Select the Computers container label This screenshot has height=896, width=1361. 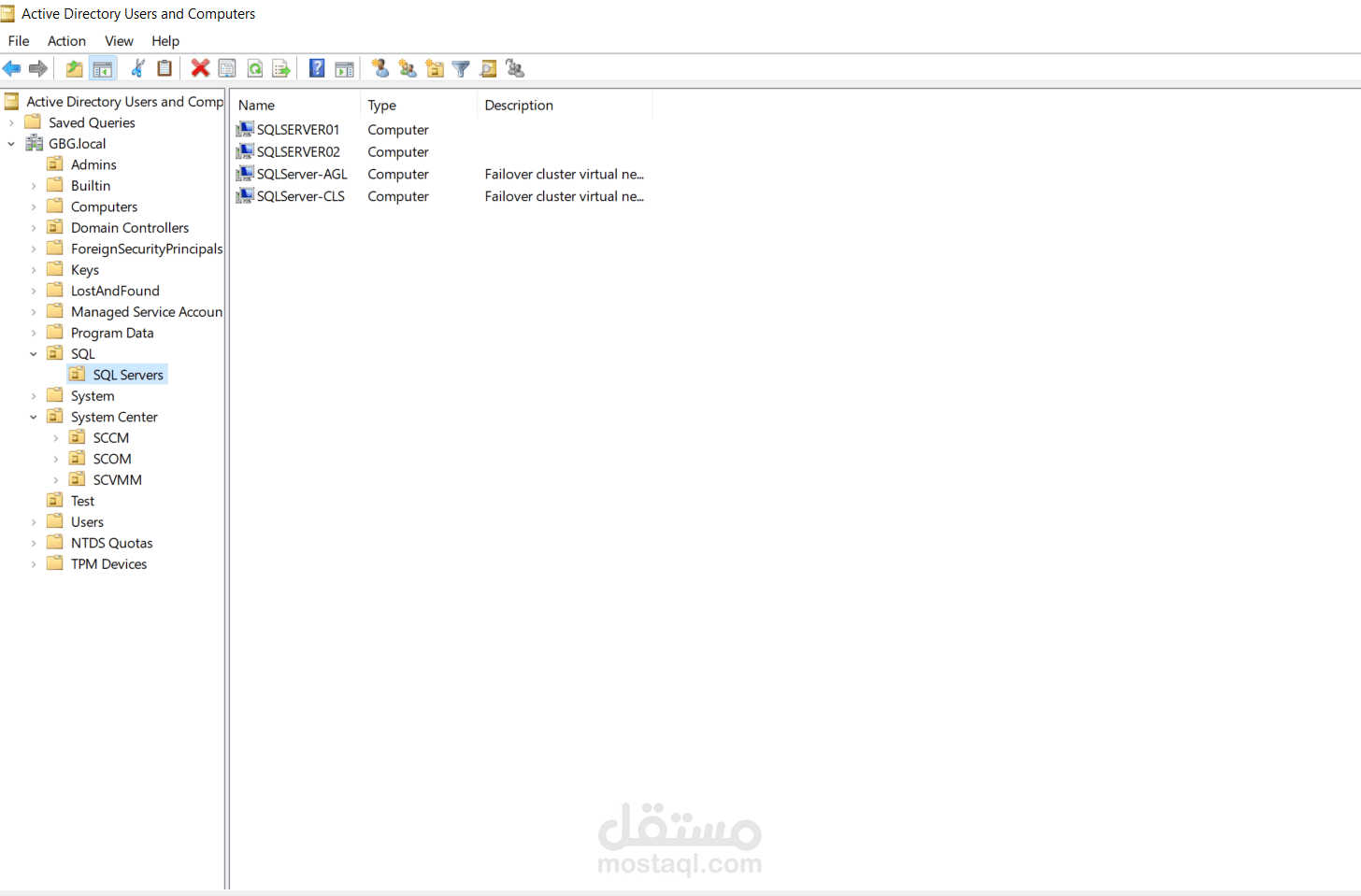104,206
